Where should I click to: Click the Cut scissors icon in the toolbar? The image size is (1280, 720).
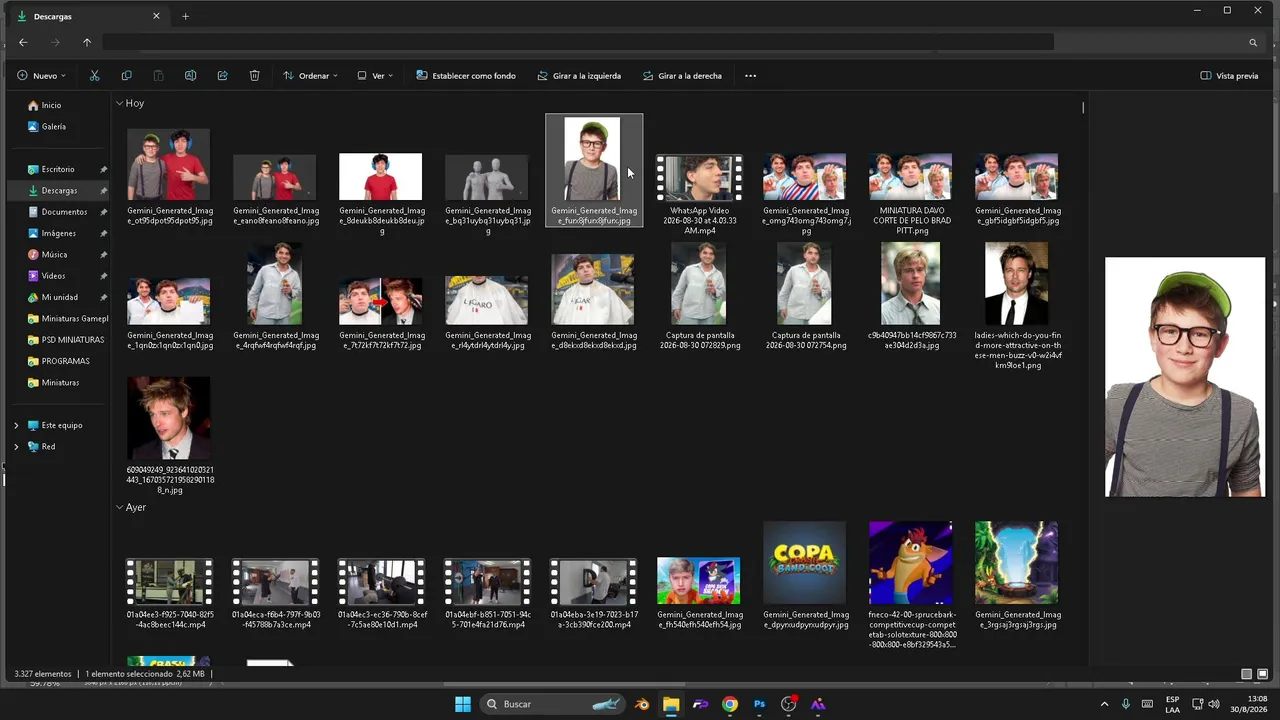(95, 75)
